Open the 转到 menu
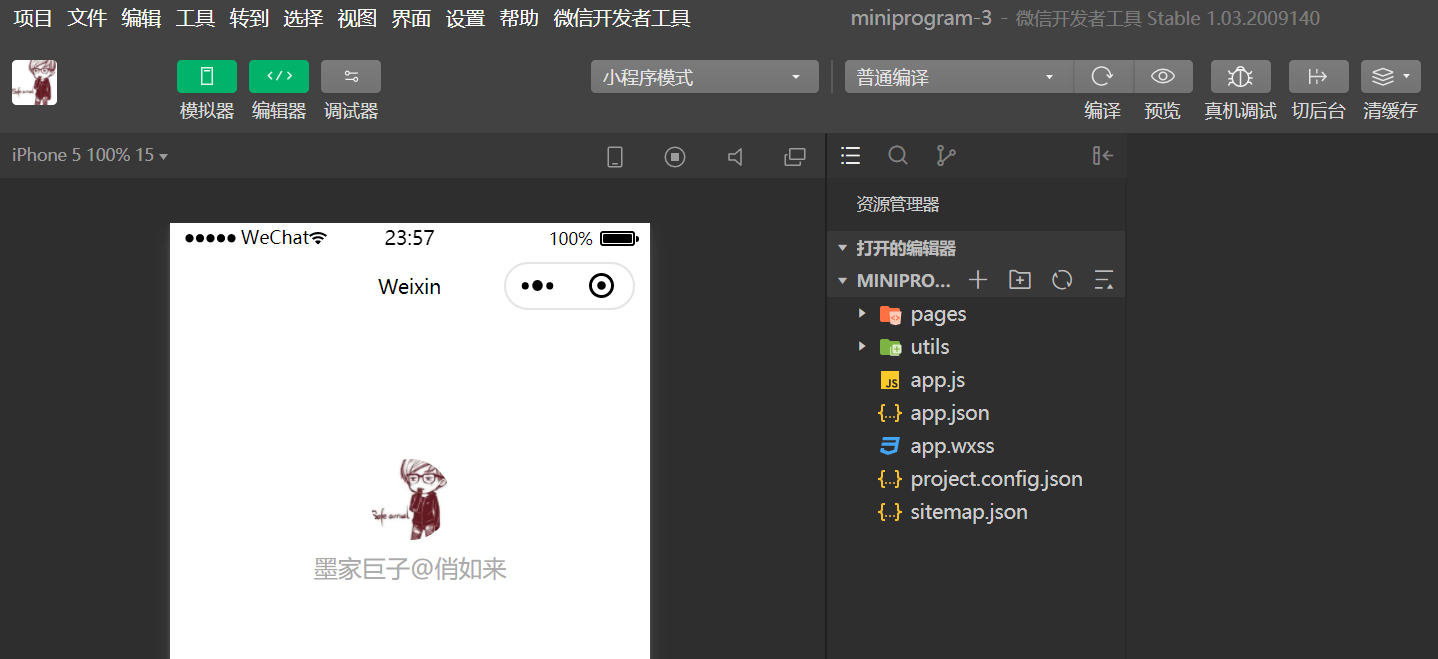 pos(249,18)
